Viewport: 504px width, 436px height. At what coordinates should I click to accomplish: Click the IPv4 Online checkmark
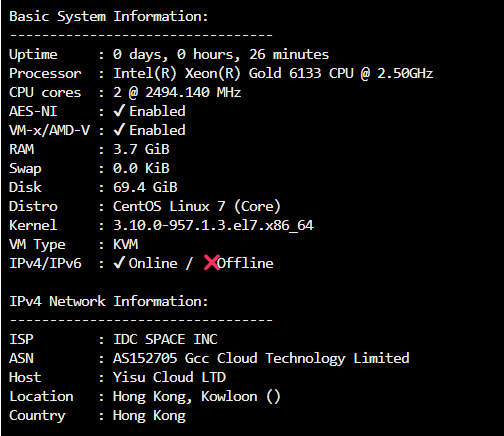coord(119,263)
